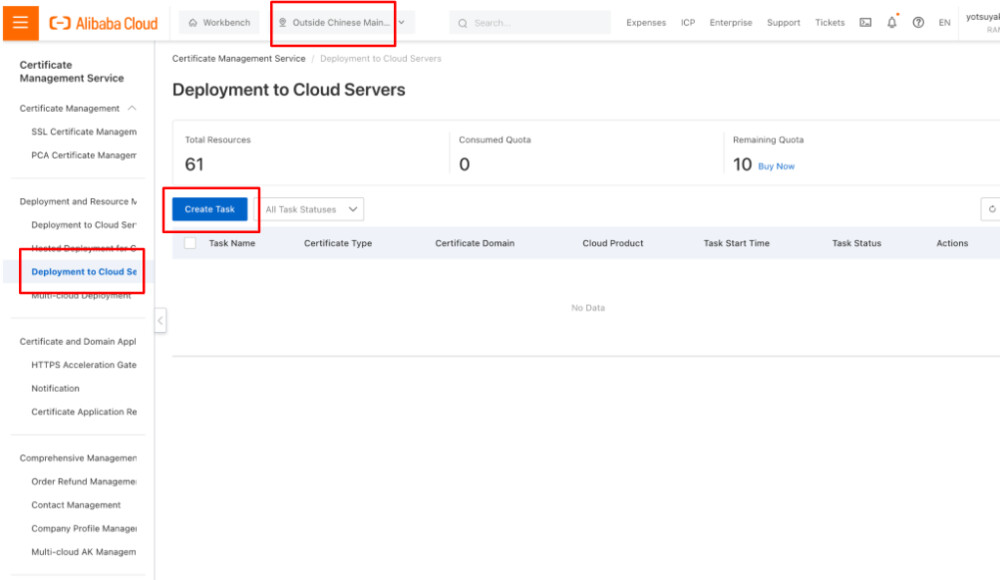Refresh the deployment task list
This screenshot has width=1000, height=580.
(991, 209)
